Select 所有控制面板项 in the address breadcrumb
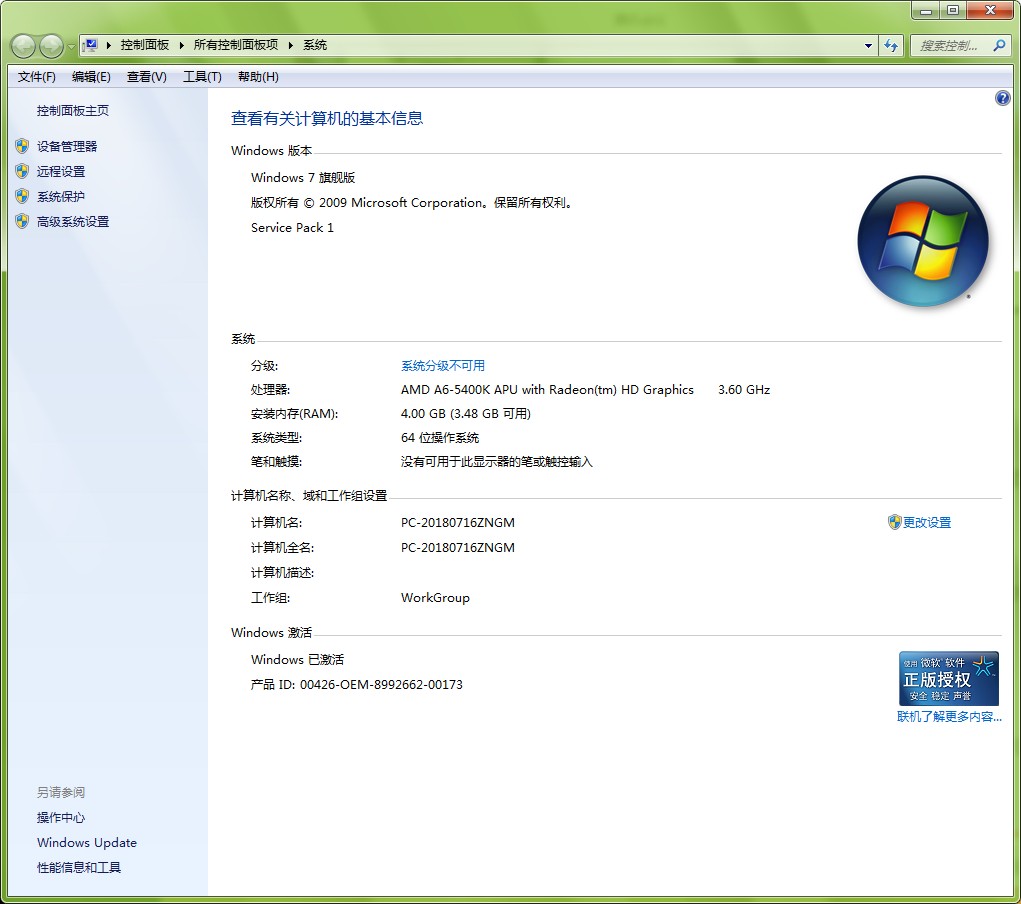The image size is (1021, 904). tap(236, 45)
